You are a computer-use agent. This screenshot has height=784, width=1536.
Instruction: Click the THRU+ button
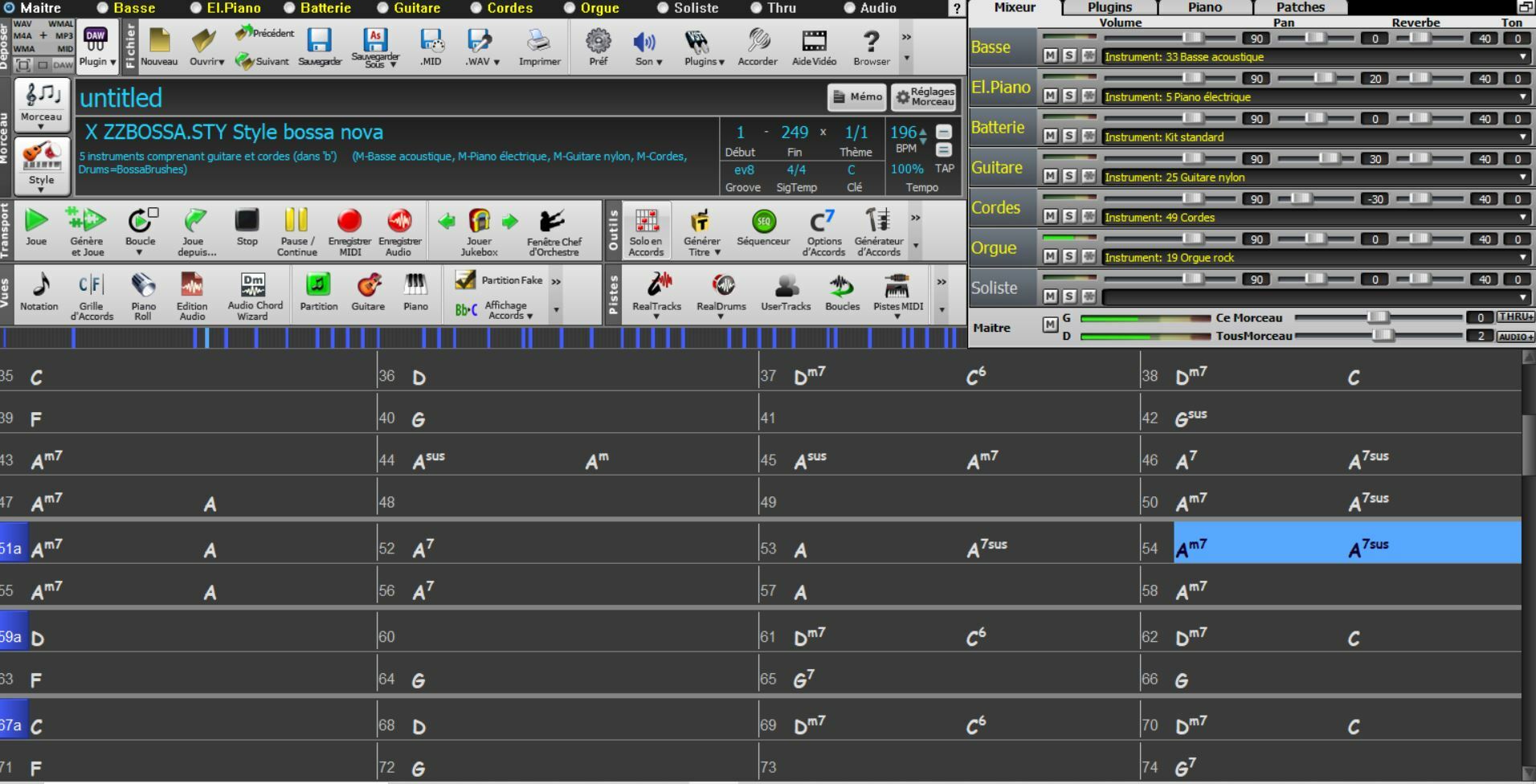coord(1515,317)
